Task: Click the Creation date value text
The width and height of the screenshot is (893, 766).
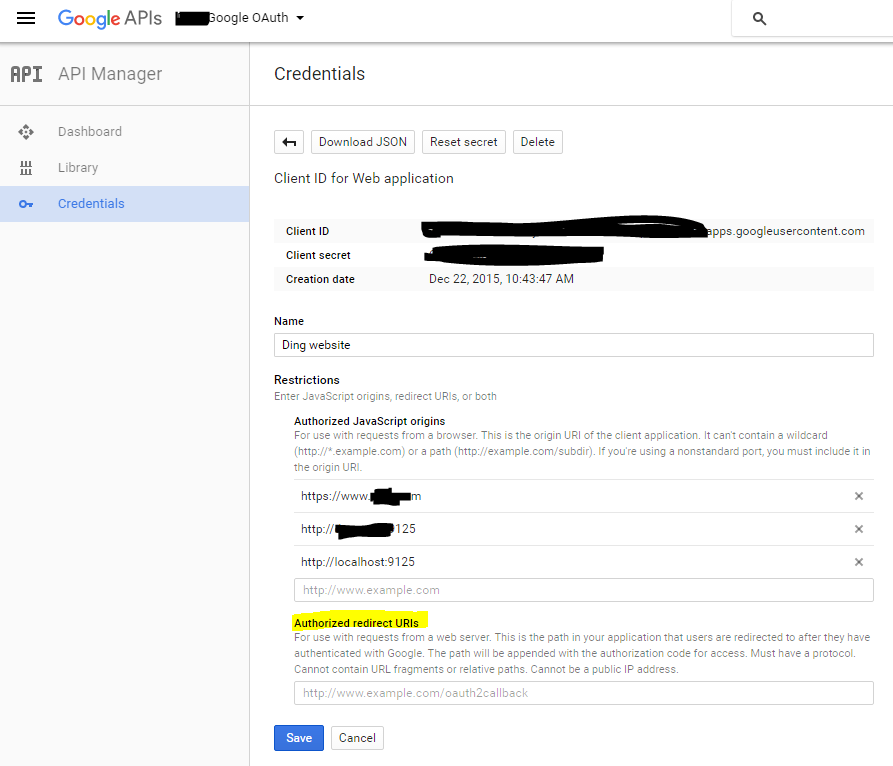Action: click(501, 279)
